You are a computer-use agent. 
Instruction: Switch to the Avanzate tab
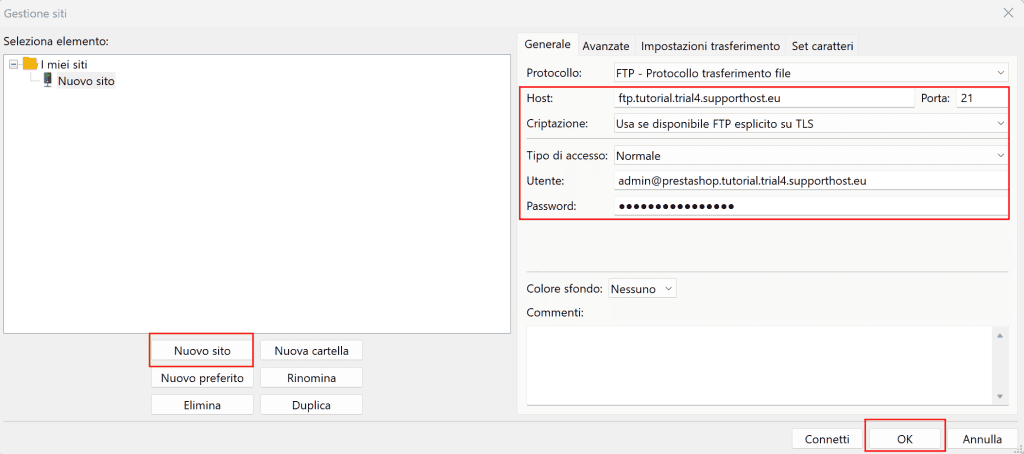point(606,46)
